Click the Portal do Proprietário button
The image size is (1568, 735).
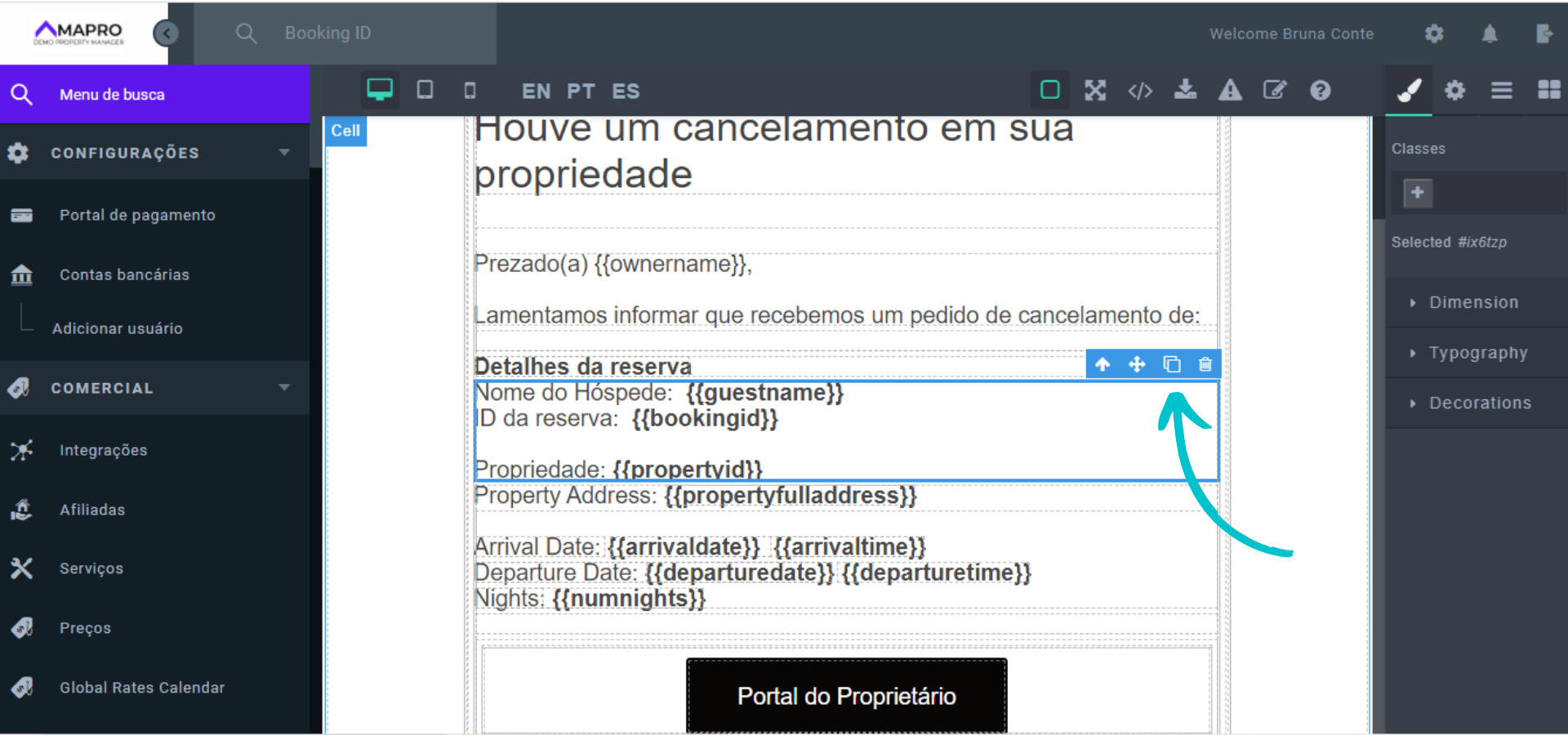tap(846, 696)
